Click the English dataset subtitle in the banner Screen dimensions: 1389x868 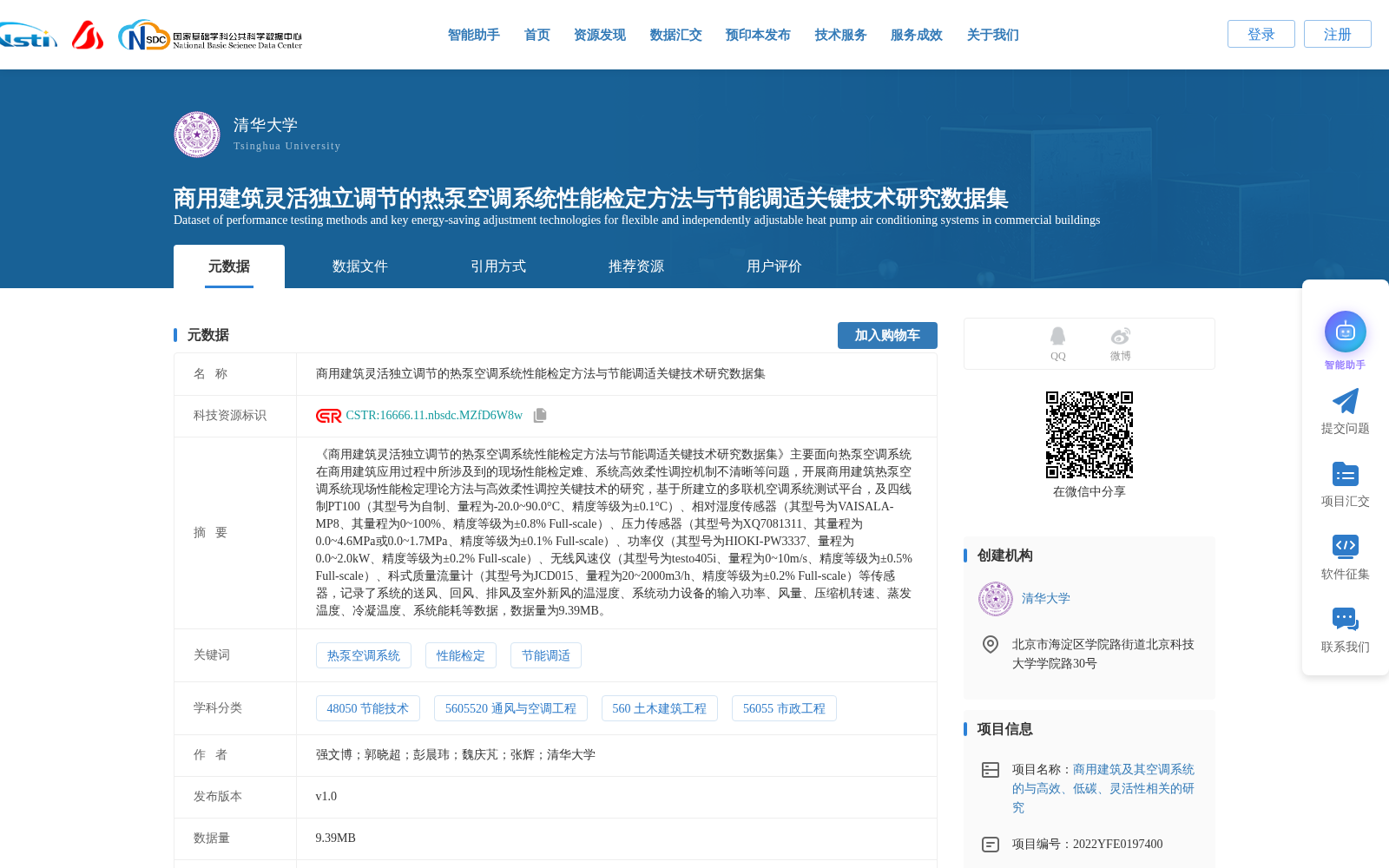point(636,220)
